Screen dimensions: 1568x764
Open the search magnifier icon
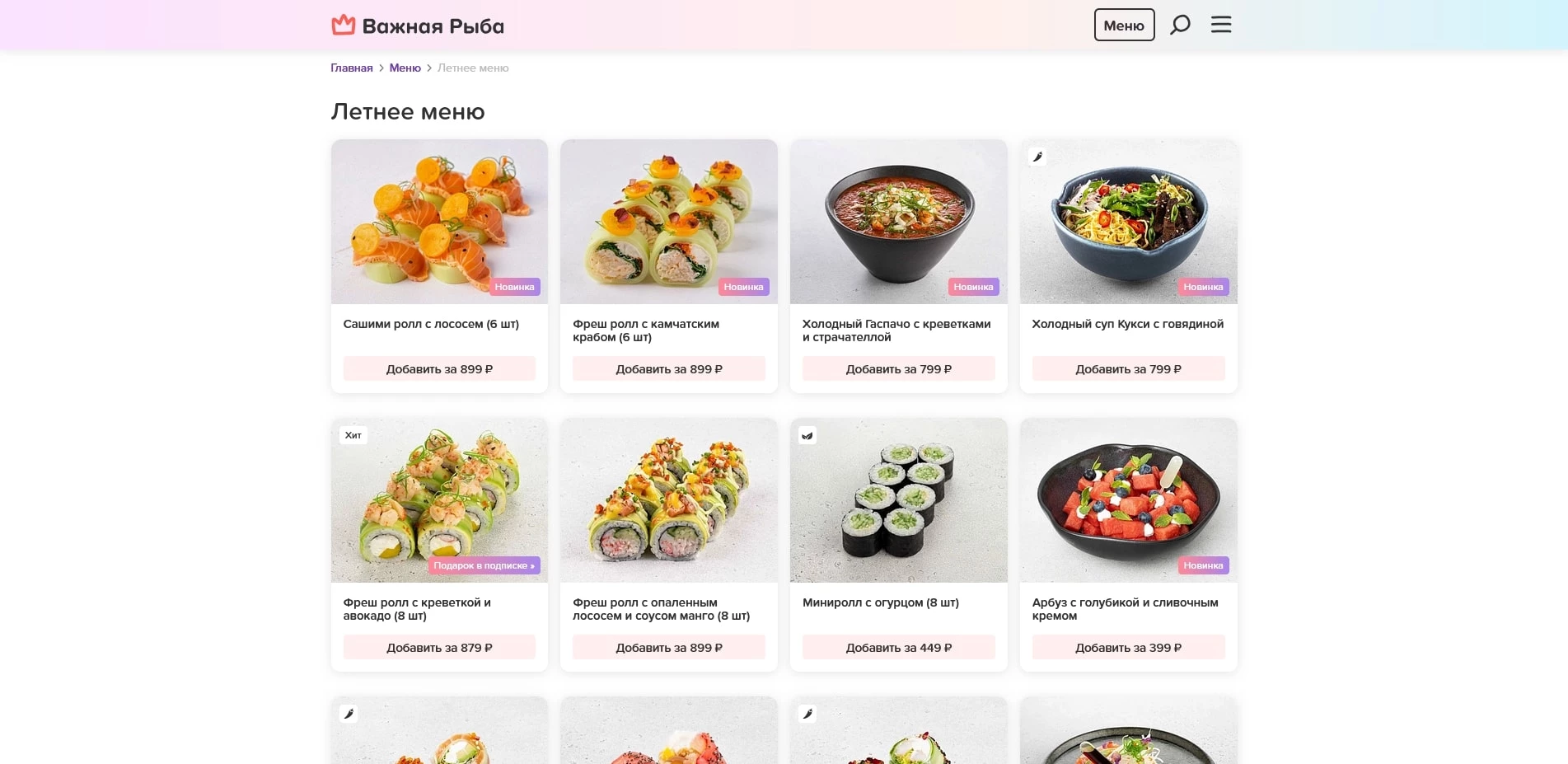1180,25
